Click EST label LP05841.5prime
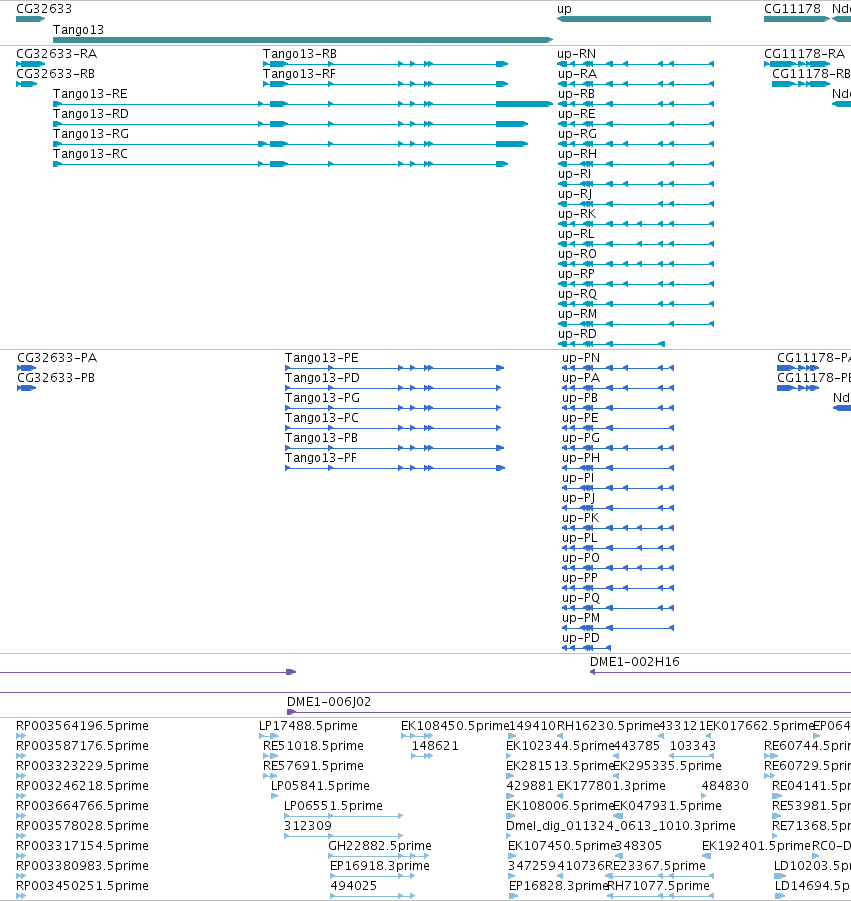 [x=320, y=786]
